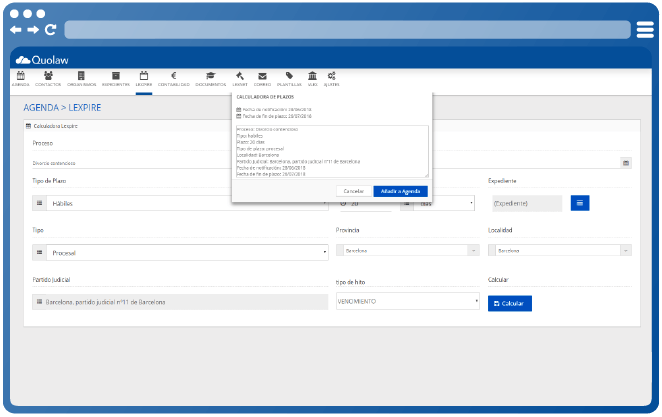Click the blue Calcular button
This screenshot has height=417, width=662.
[510, 303]
